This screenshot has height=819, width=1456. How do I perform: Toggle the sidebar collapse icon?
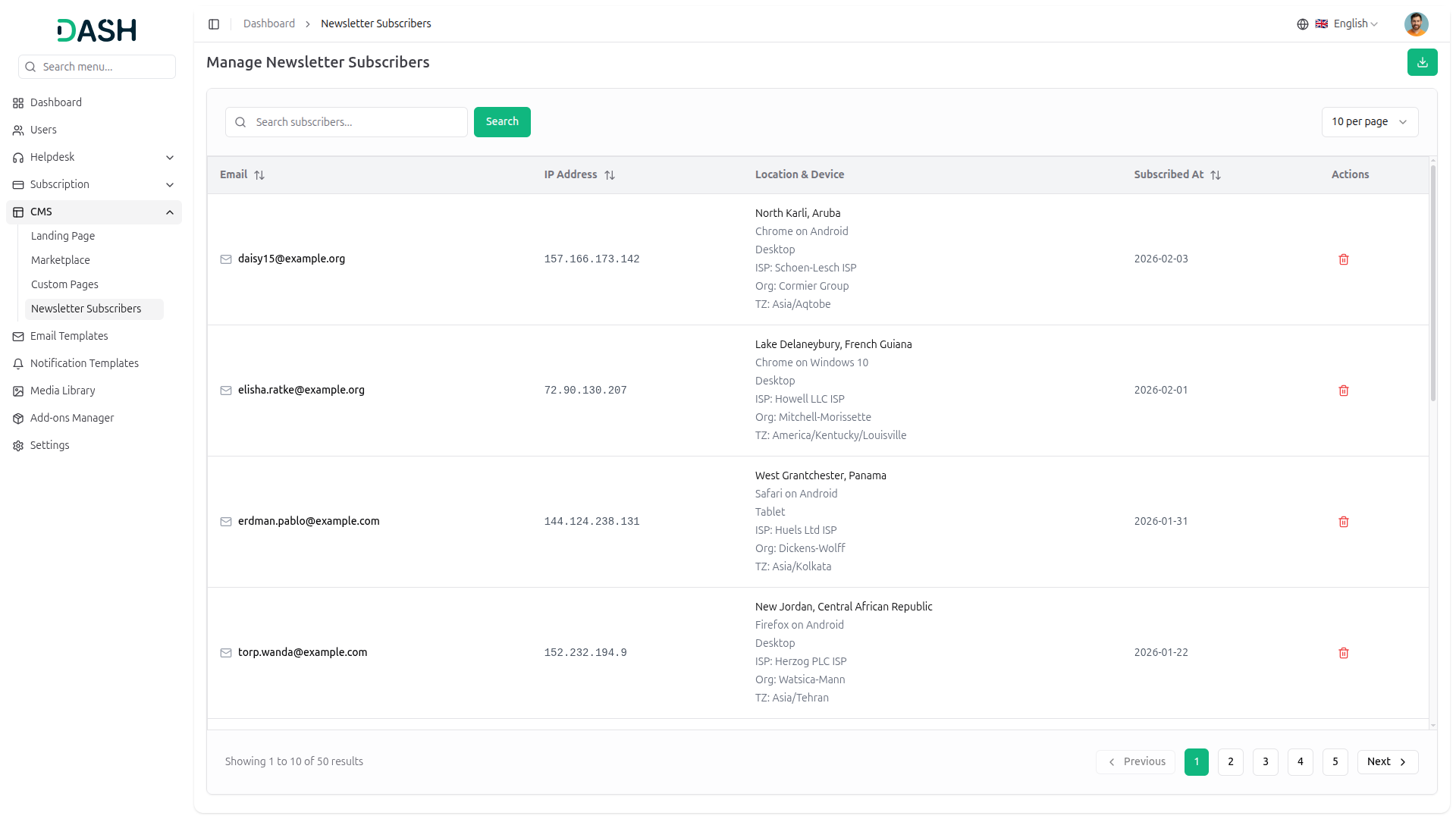(214, 24)
